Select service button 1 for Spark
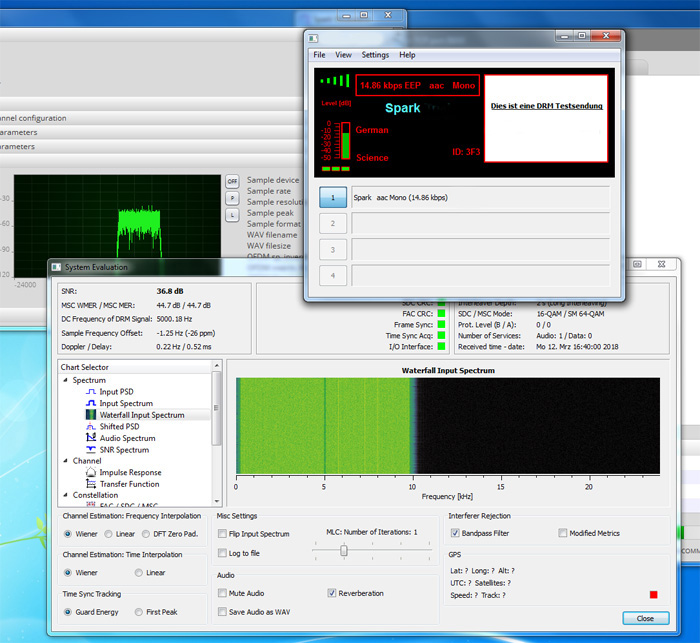Screen dimensions: 700x643 [x=332, y=198]
